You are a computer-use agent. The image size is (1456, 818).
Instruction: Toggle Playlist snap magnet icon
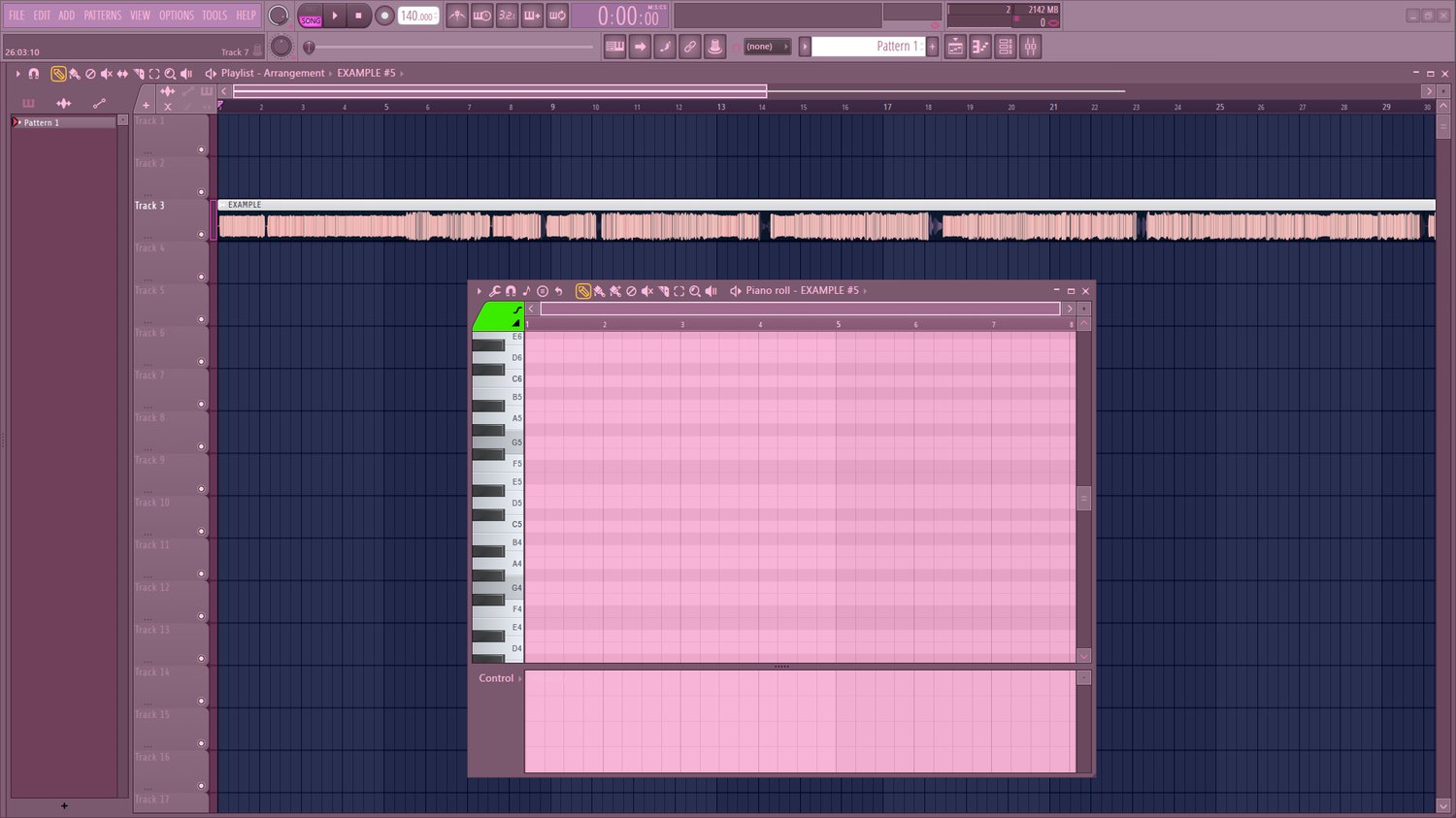pyautogui.click(x=34, y=74)
